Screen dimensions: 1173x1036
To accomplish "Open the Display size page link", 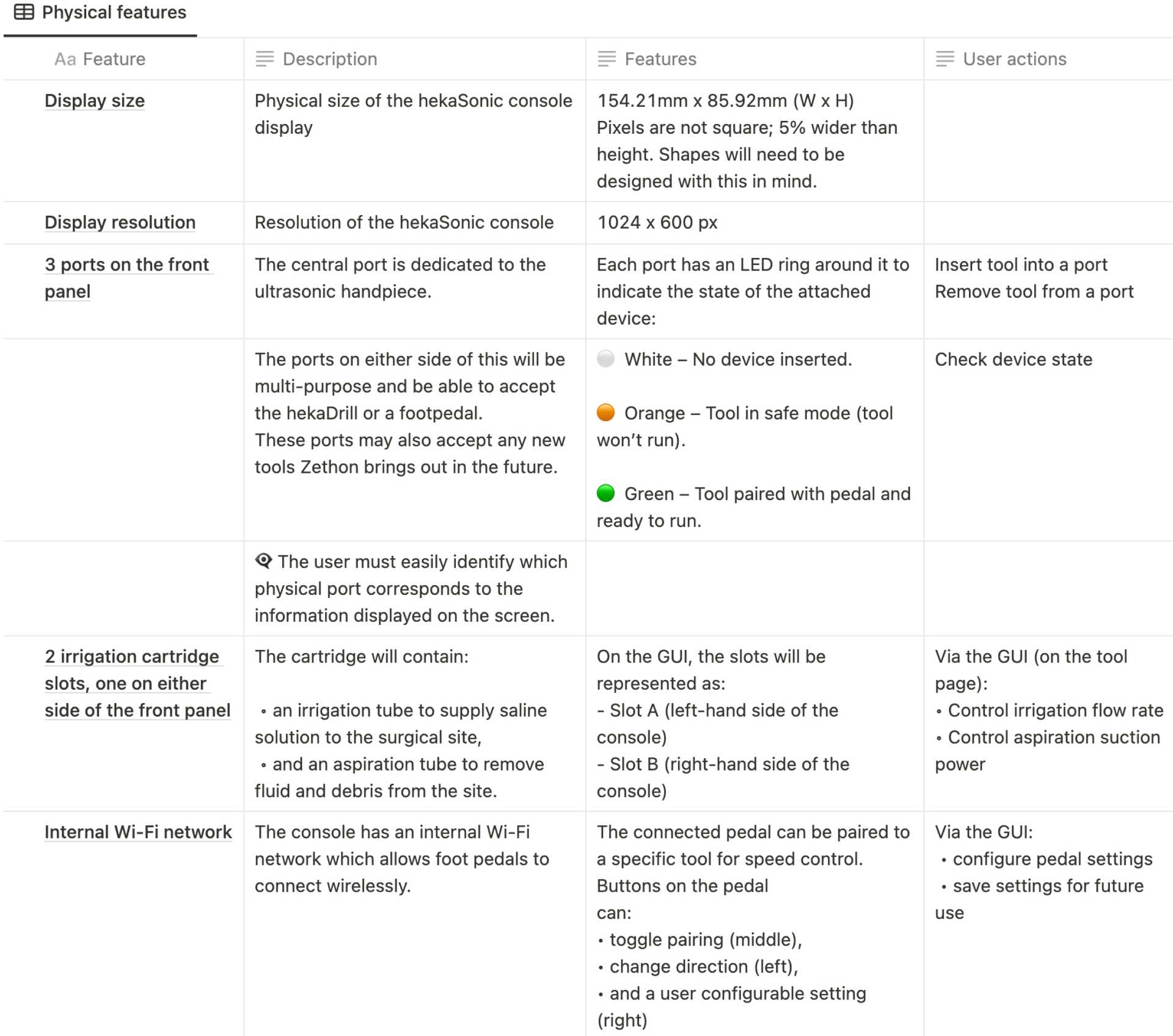I will [95, 101].
